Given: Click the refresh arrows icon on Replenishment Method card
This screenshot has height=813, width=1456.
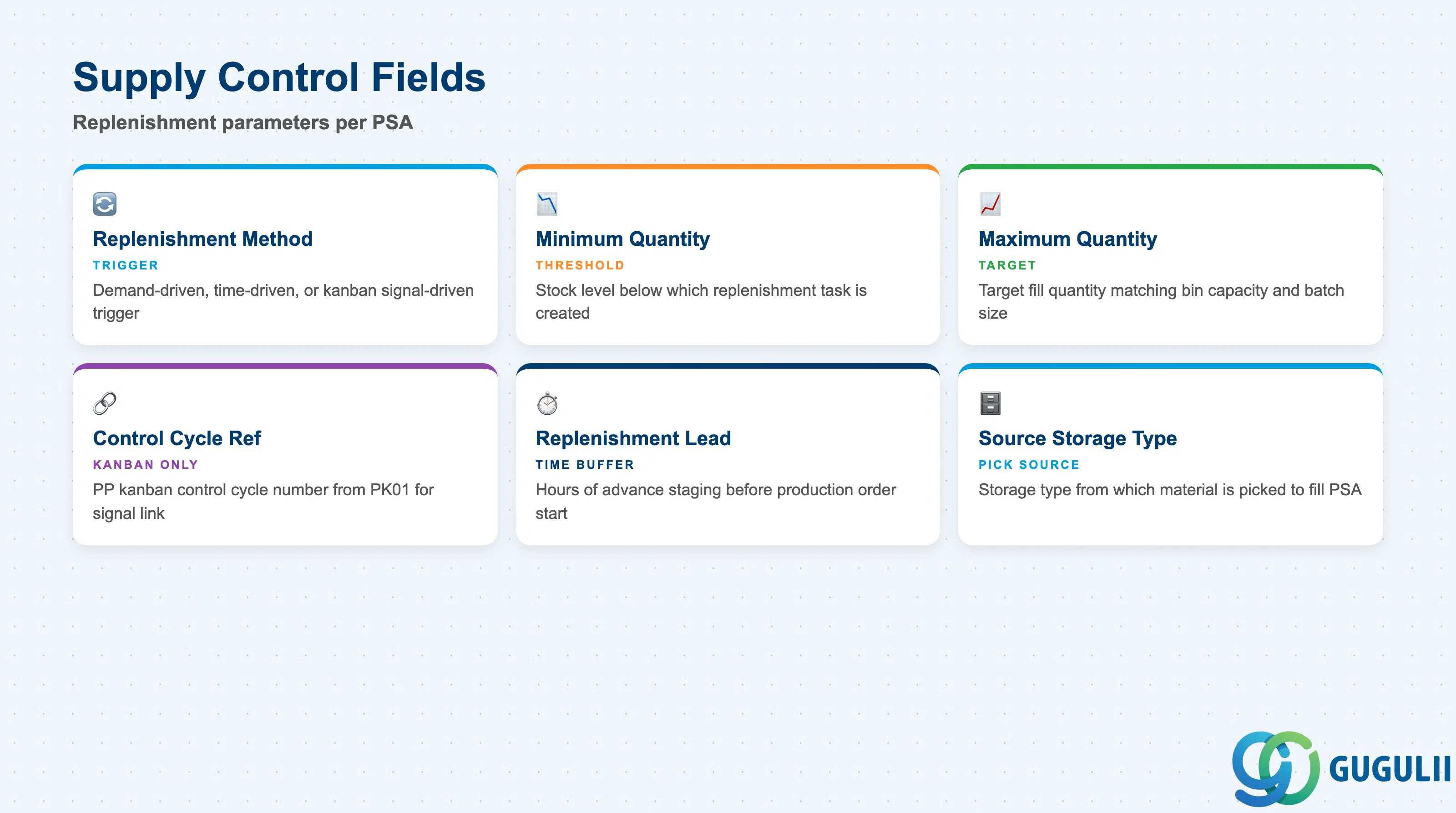Looking at the screenshot, I should pos(105,204).
